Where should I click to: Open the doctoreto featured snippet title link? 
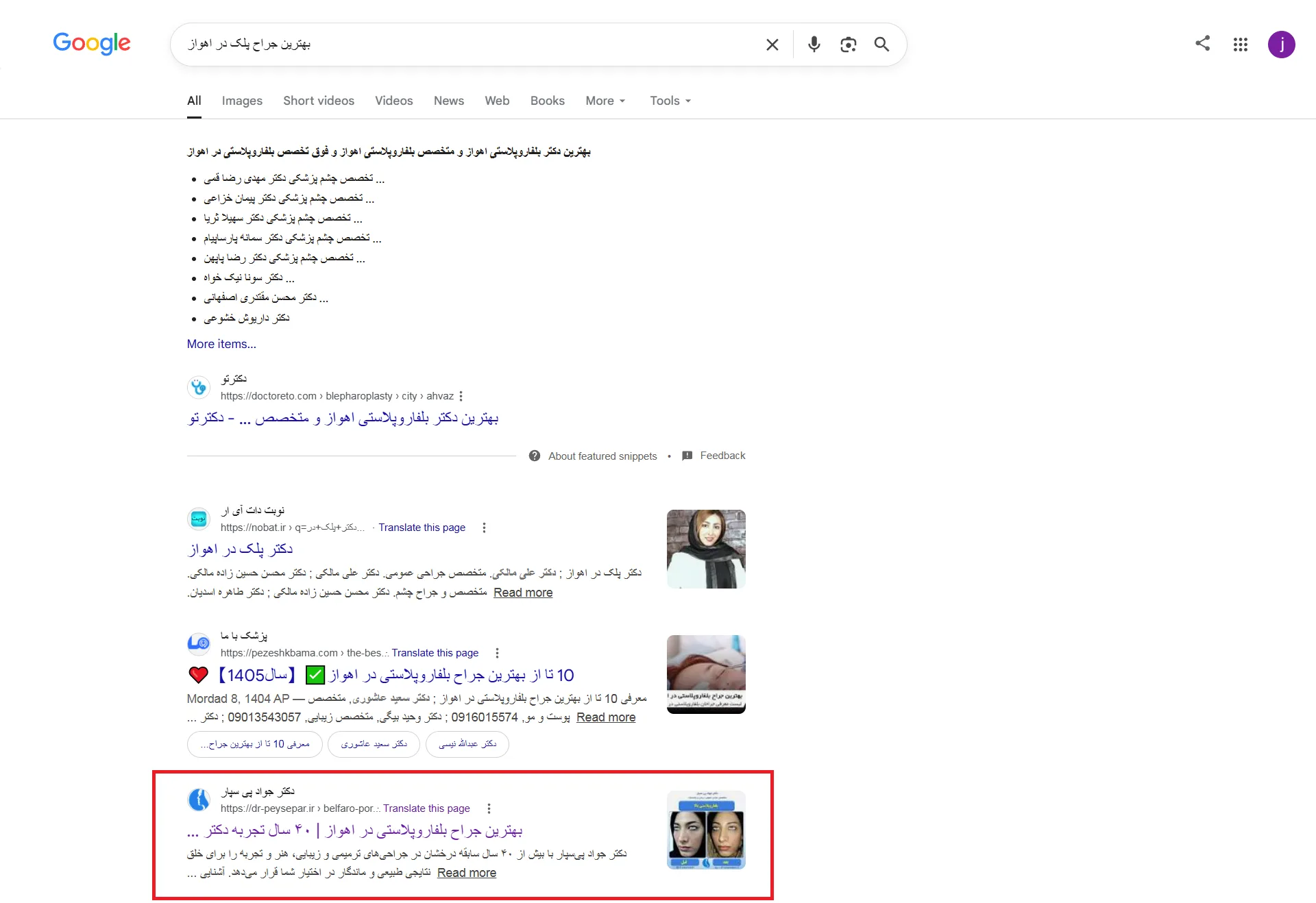[343, 418]
